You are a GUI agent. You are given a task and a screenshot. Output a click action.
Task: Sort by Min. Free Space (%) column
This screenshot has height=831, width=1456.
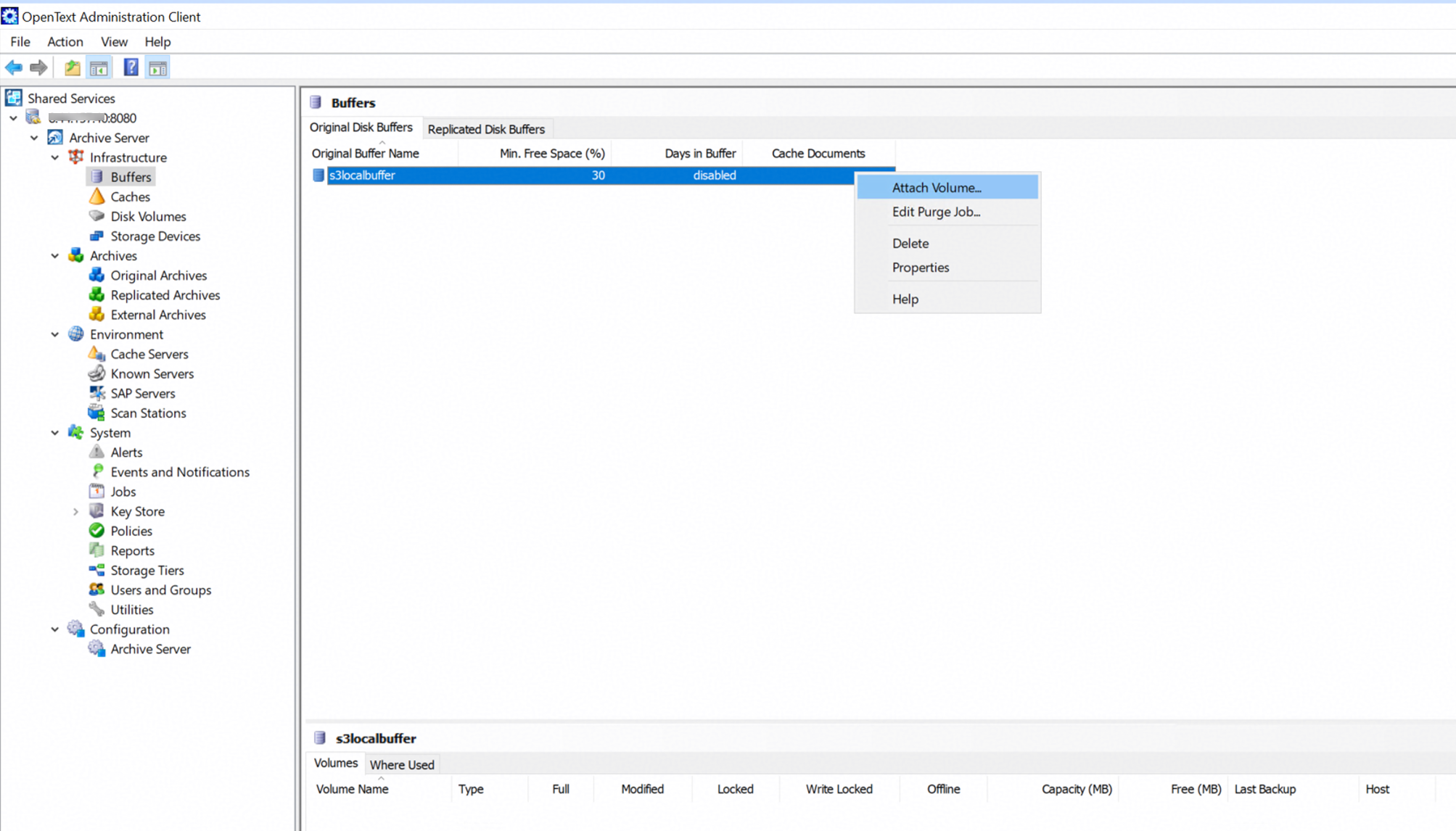pos(535,154)
